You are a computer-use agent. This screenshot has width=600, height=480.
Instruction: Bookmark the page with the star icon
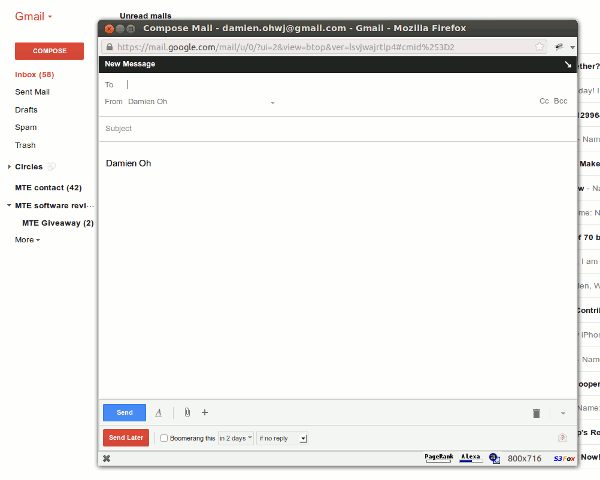point(539,47)
